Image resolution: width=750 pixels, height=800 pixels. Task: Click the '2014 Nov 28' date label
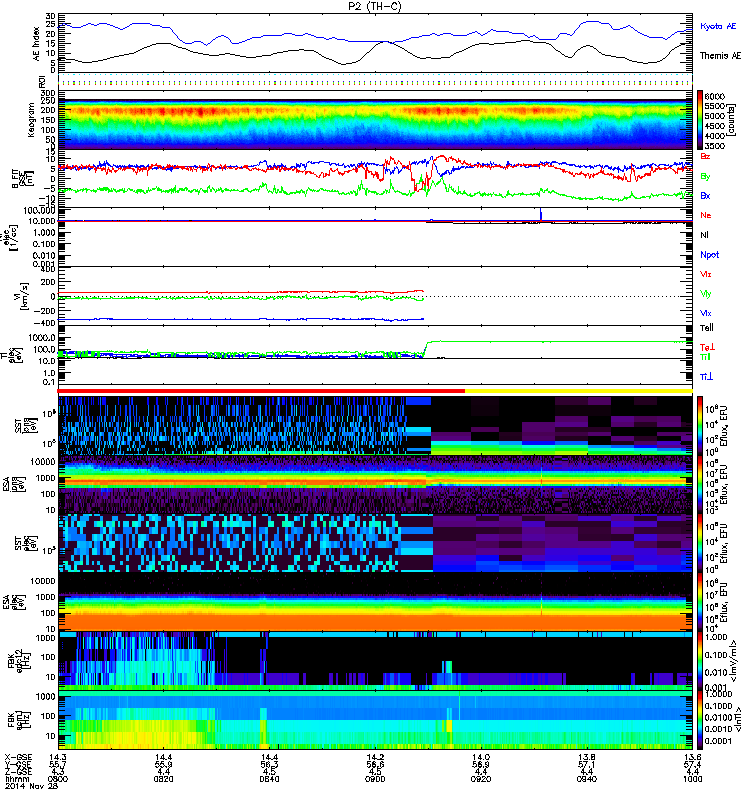[32, 786]
